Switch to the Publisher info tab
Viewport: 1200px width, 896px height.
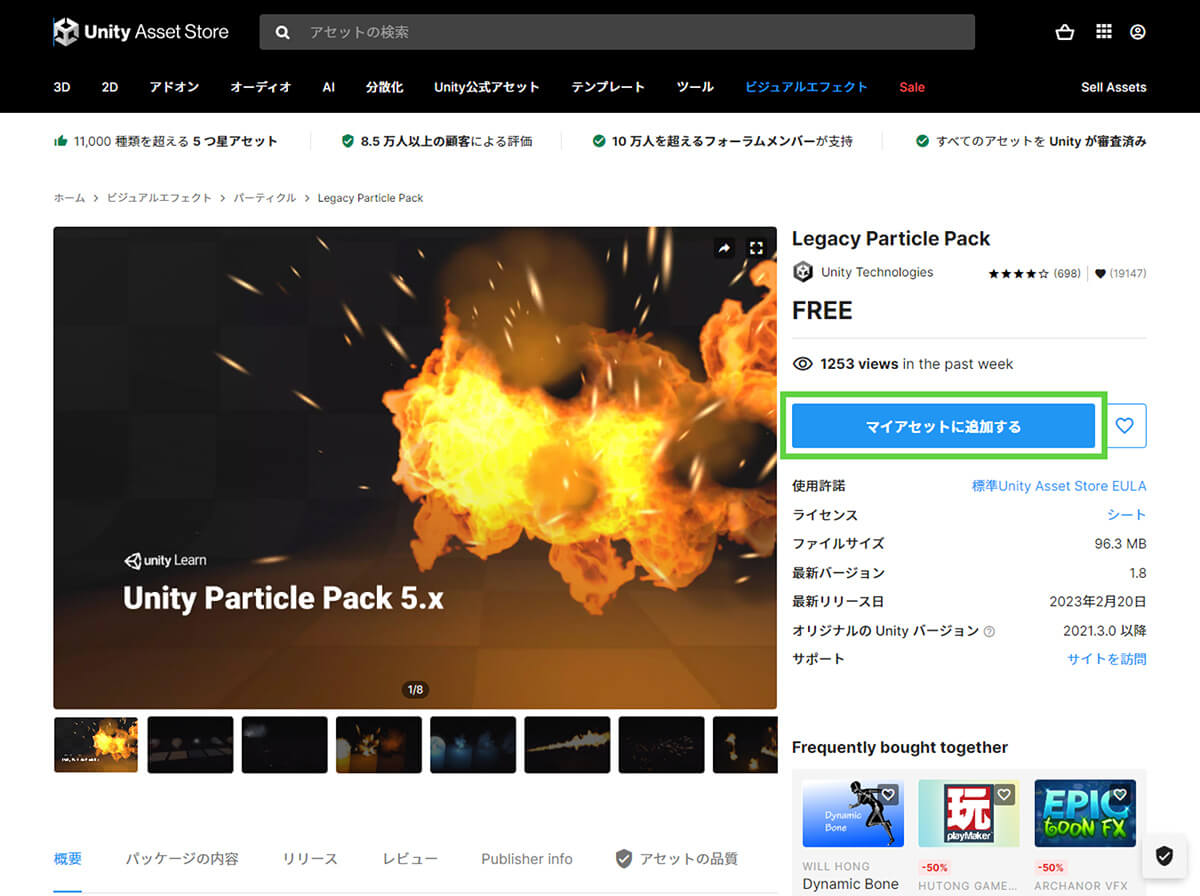(527, 859)
